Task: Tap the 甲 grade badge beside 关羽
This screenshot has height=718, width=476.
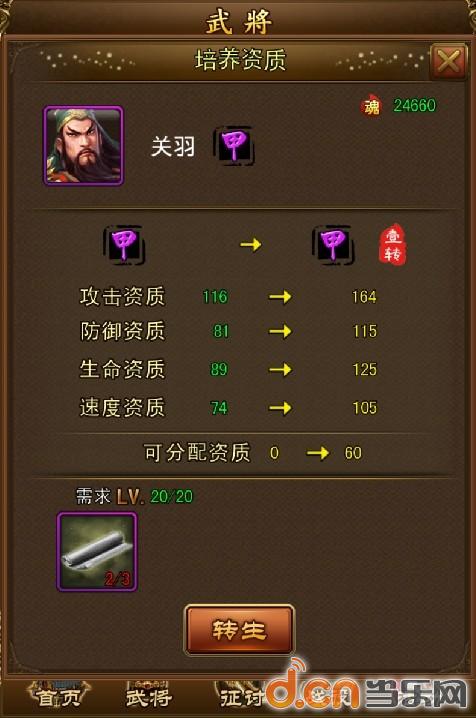Action: tap(234, 146)
